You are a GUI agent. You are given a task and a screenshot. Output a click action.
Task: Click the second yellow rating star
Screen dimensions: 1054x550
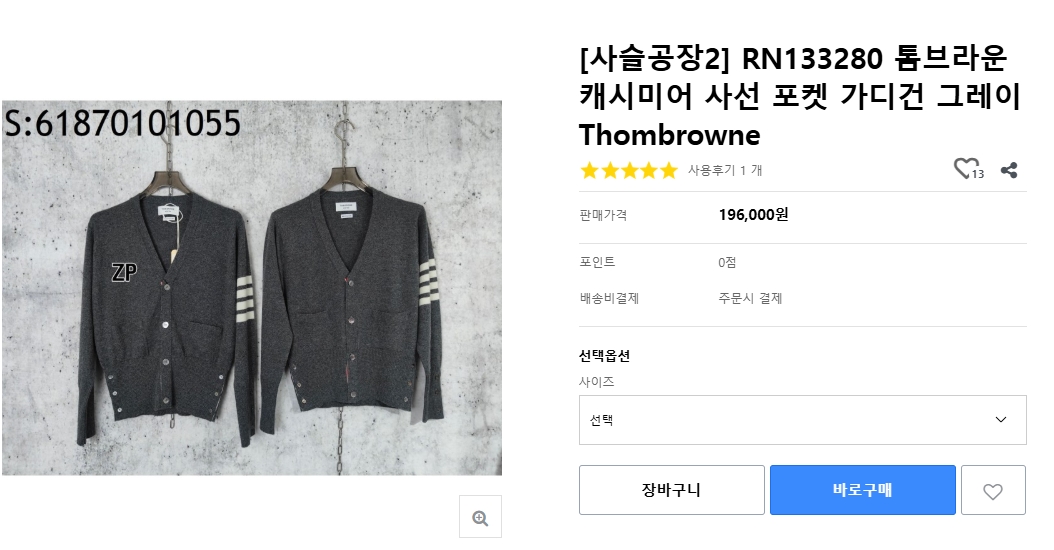609,170
